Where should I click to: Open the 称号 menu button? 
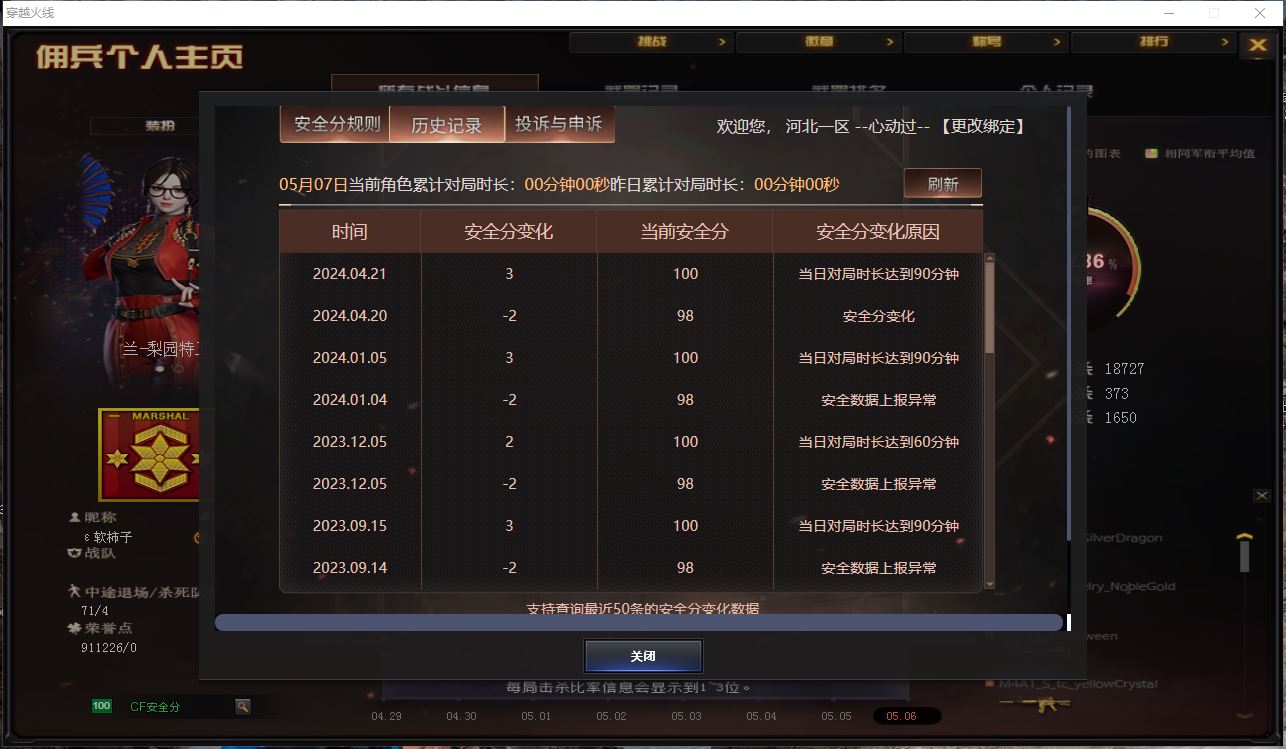[986, 42]
